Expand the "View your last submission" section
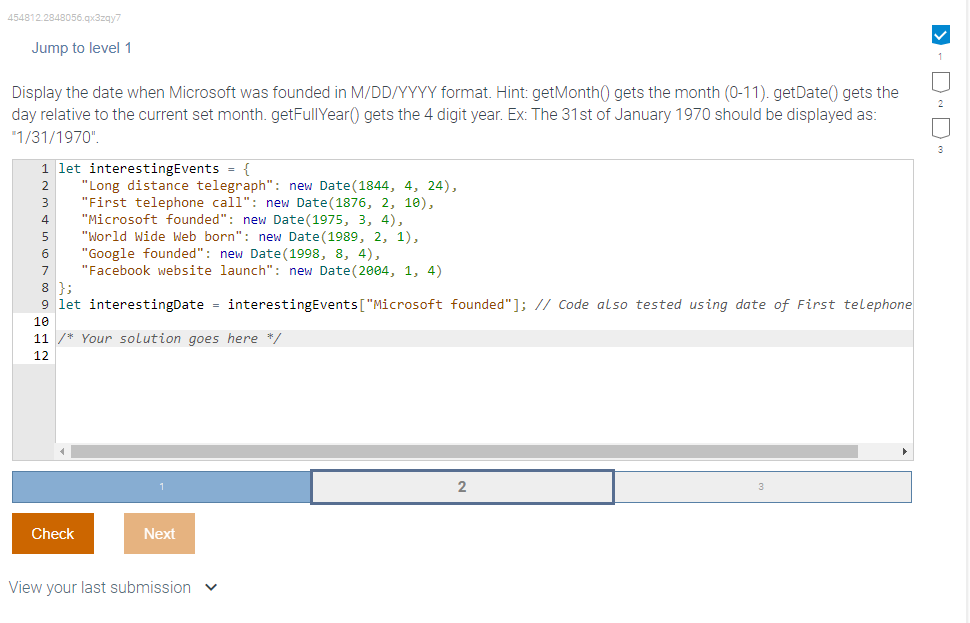The width and height of the screenshot is (970, 623). (100, 587)
